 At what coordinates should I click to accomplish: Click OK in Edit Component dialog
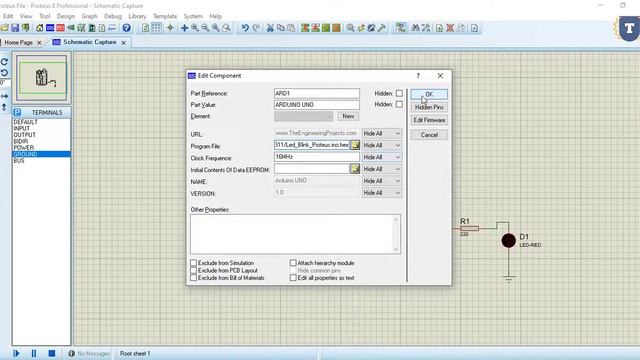pos(429,94)
